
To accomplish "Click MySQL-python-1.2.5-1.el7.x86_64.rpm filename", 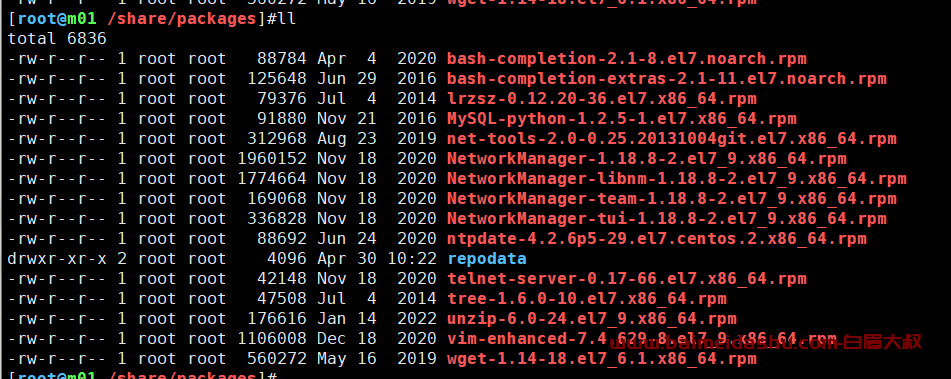I will click(622, 119).
